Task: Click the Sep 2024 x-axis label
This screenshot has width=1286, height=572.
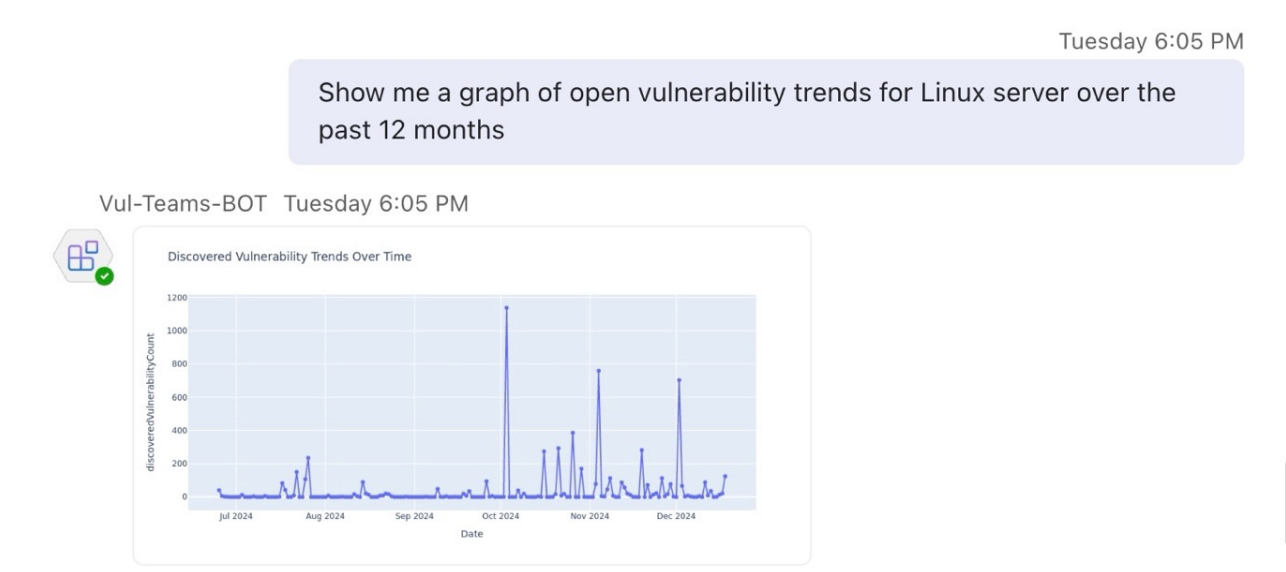Action: 414,517
